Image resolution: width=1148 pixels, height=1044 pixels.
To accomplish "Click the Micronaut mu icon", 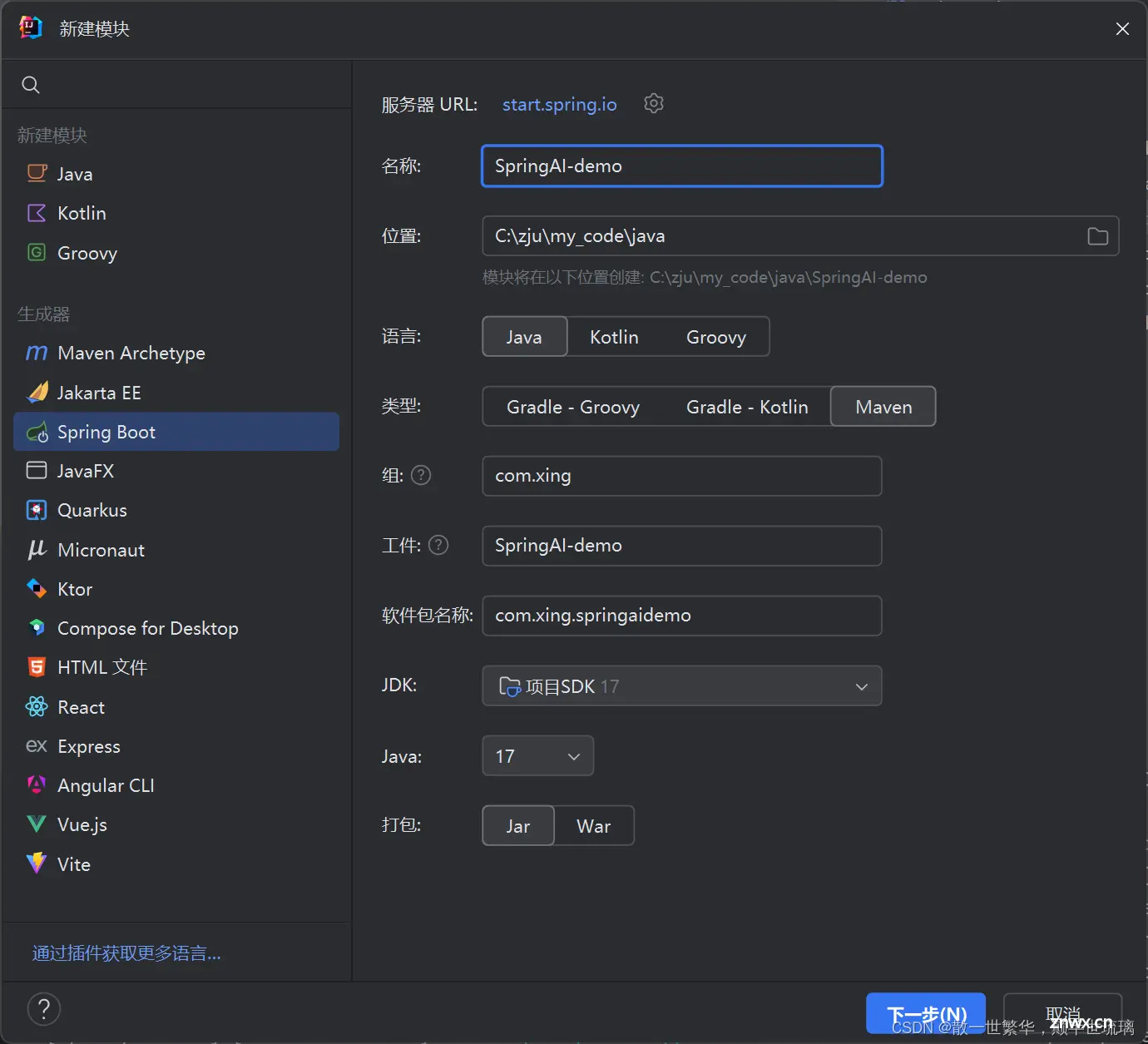I will (37, 549).
